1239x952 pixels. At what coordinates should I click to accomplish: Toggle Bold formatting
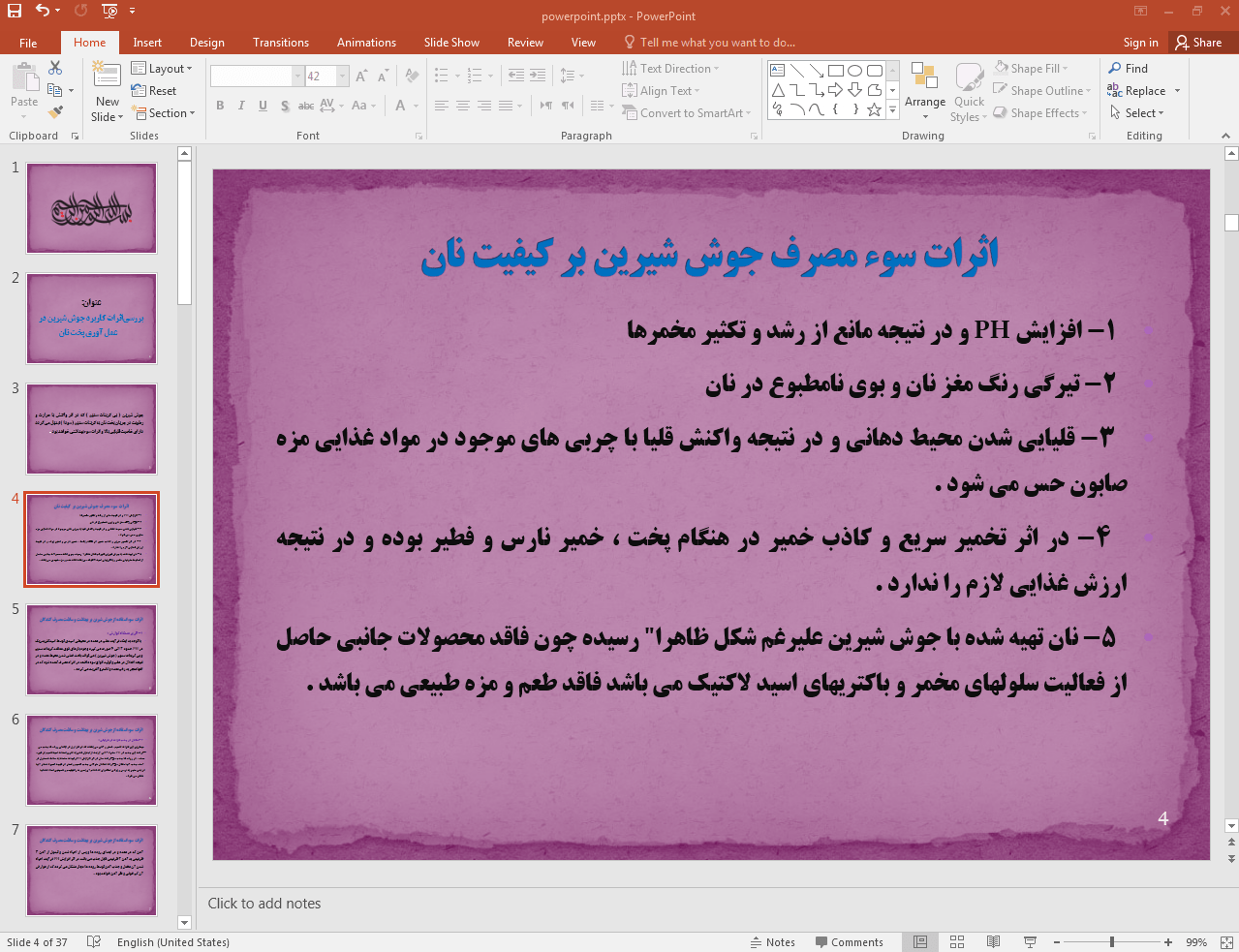pos(220,106)
